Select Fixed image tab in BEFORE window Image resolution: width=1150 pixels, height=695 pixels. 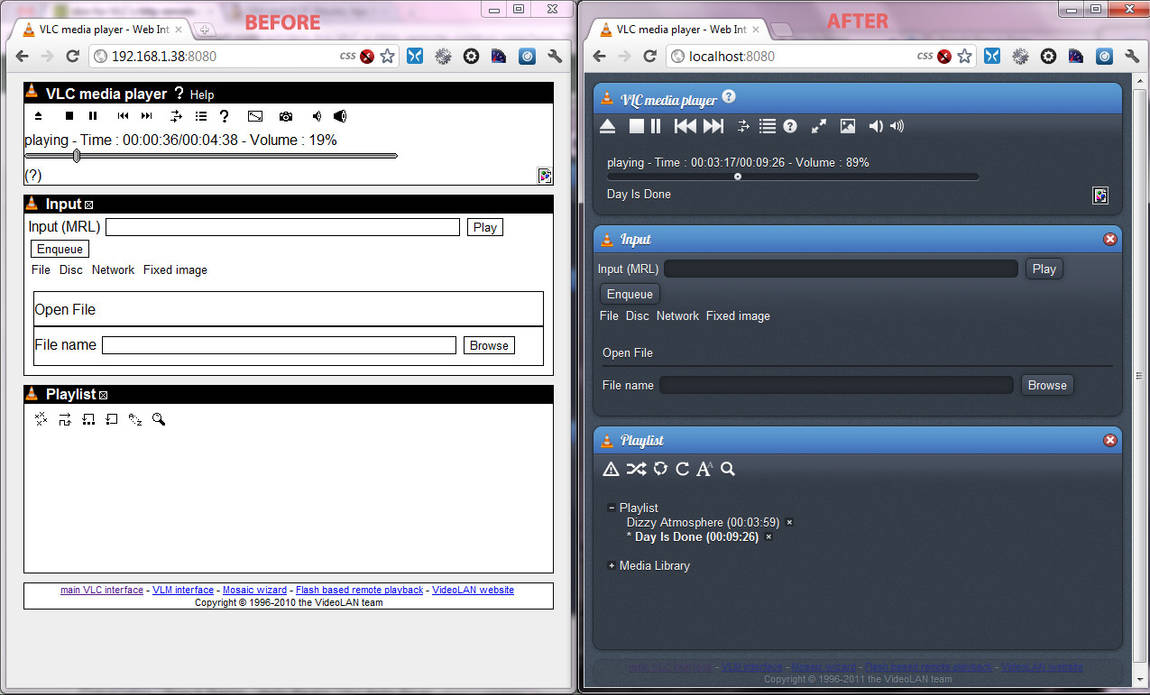pyautogui.click(x=175, y=270)
